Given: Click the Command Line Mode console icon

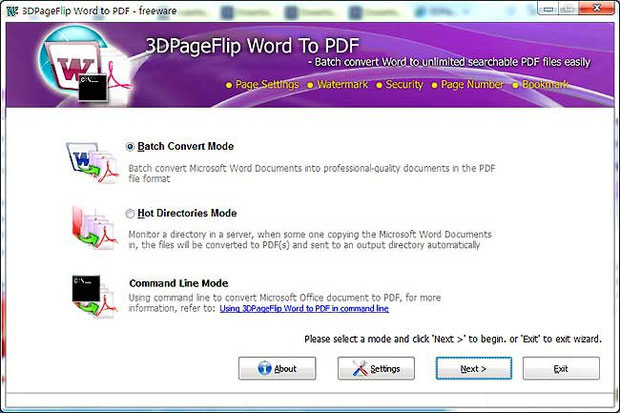Looking at the screenshot, I should tap(94, 296).
